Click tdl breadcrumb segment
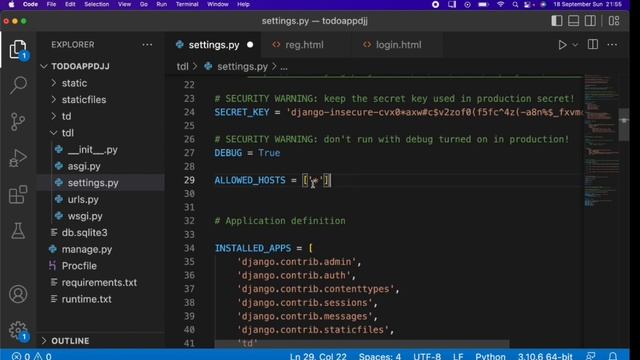Image resolution: width=640 pixels, height=360 pixels. pyautogui.click(x=182, y=67)
